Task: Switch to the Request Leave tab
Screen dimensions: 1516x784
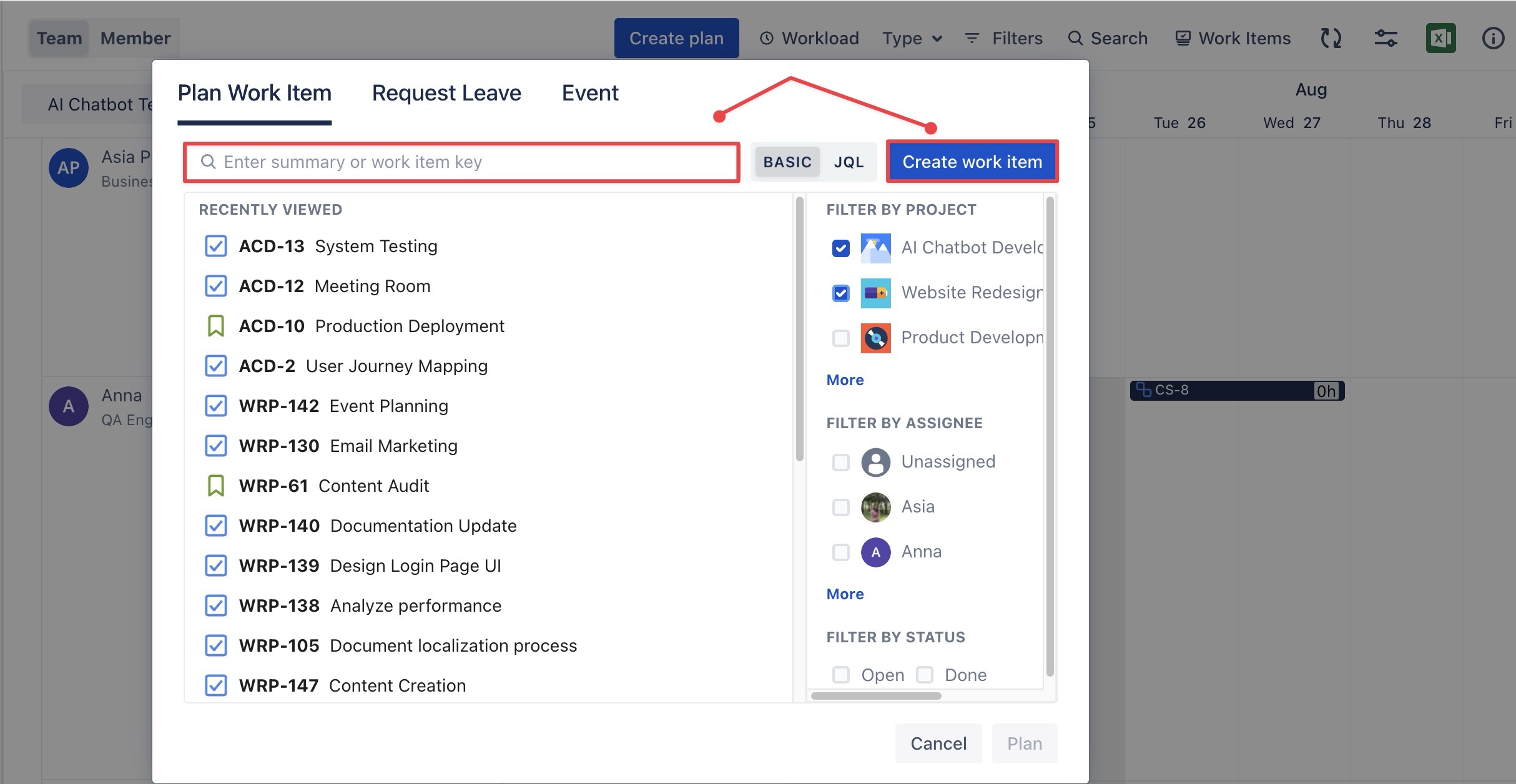Action: coord(446,93)
